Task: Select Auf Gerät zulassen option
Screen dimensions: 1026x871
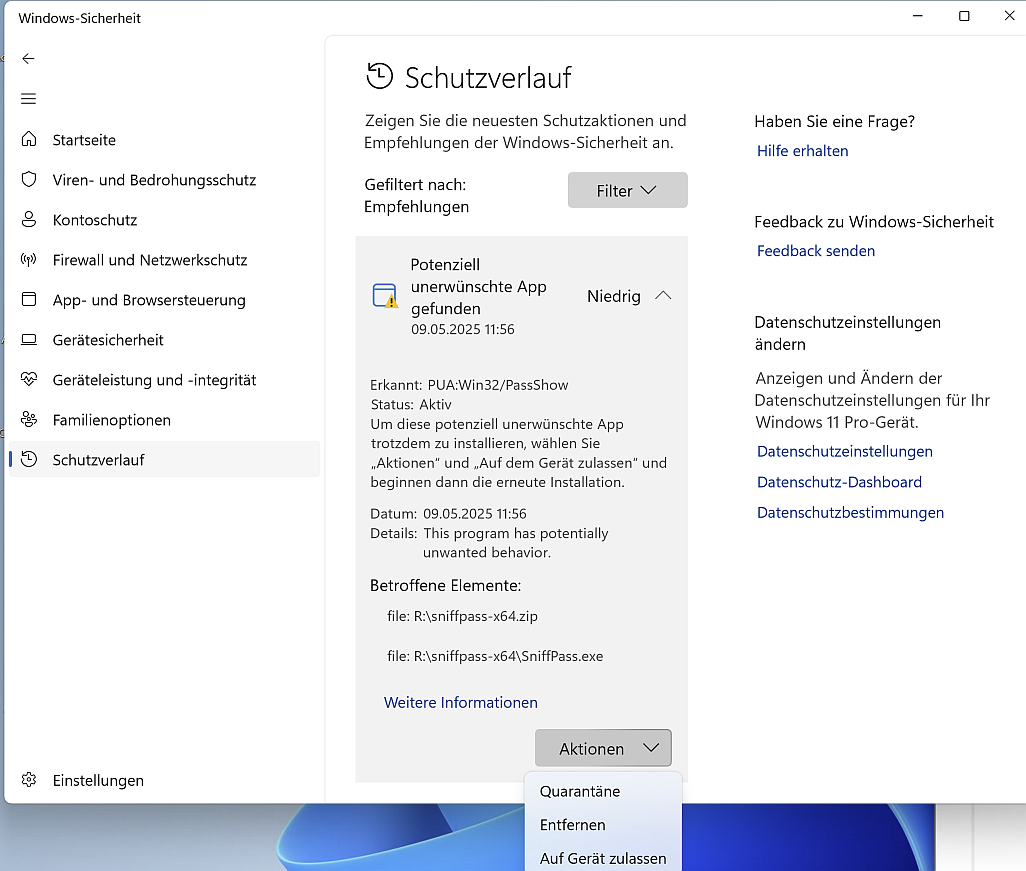Action: [603, 858]
